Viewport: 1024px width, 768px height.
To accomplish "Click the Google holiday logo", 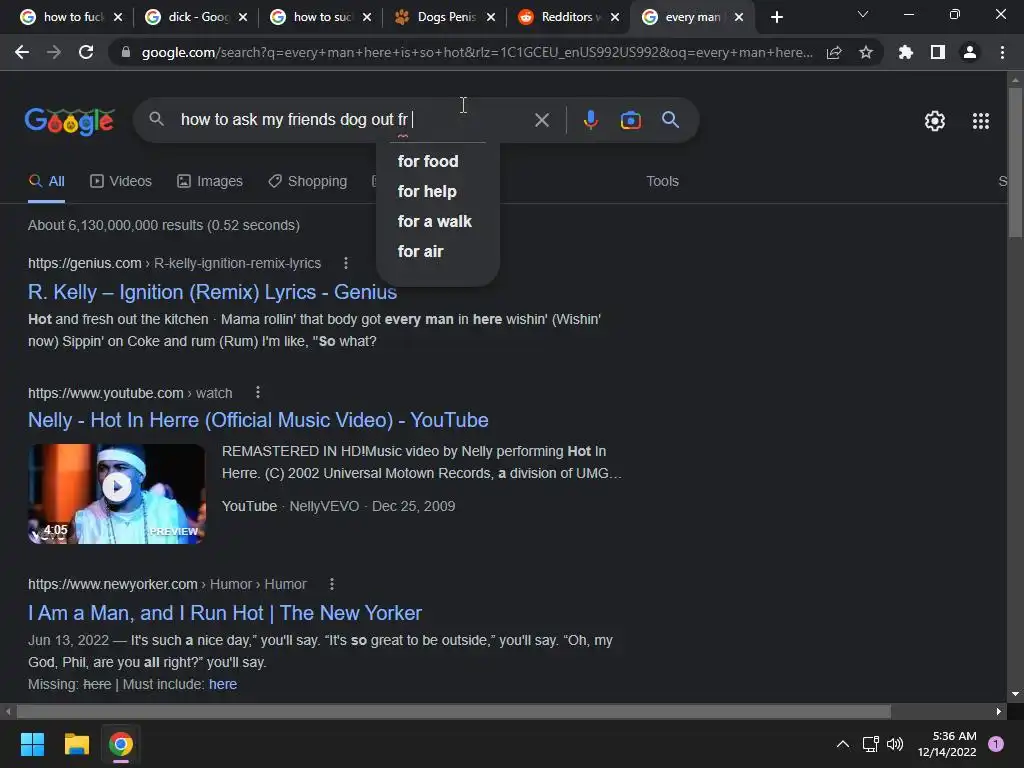I will [x=70, y=121].
